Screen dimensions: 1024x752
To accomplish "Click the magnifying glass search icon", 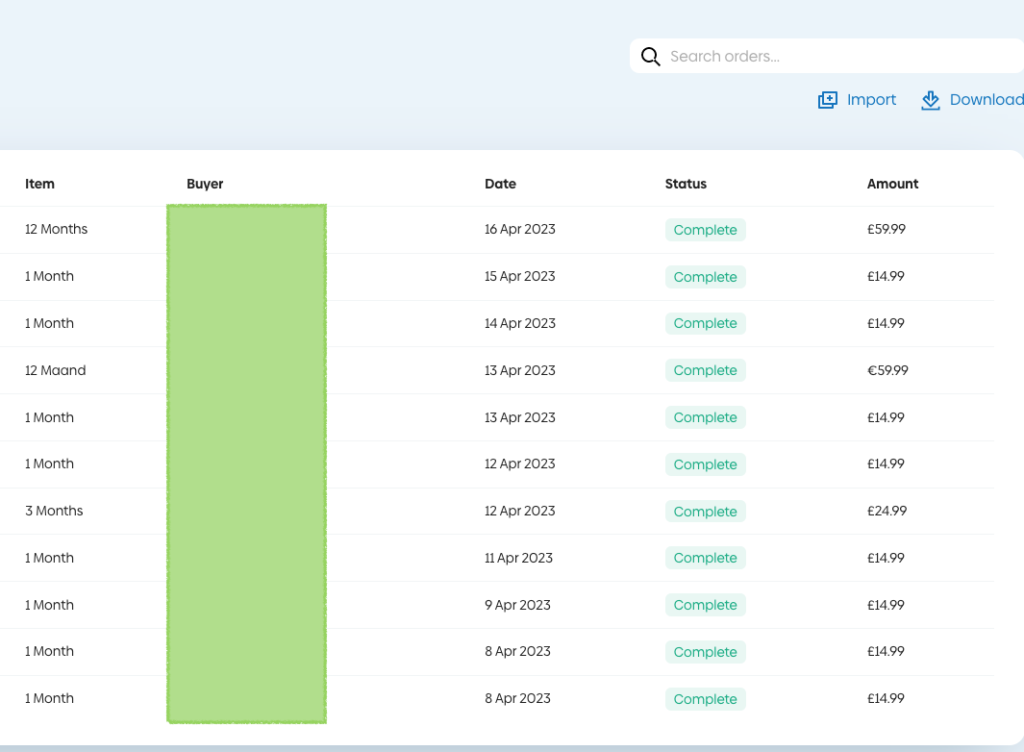I will (x=650, y=57).
